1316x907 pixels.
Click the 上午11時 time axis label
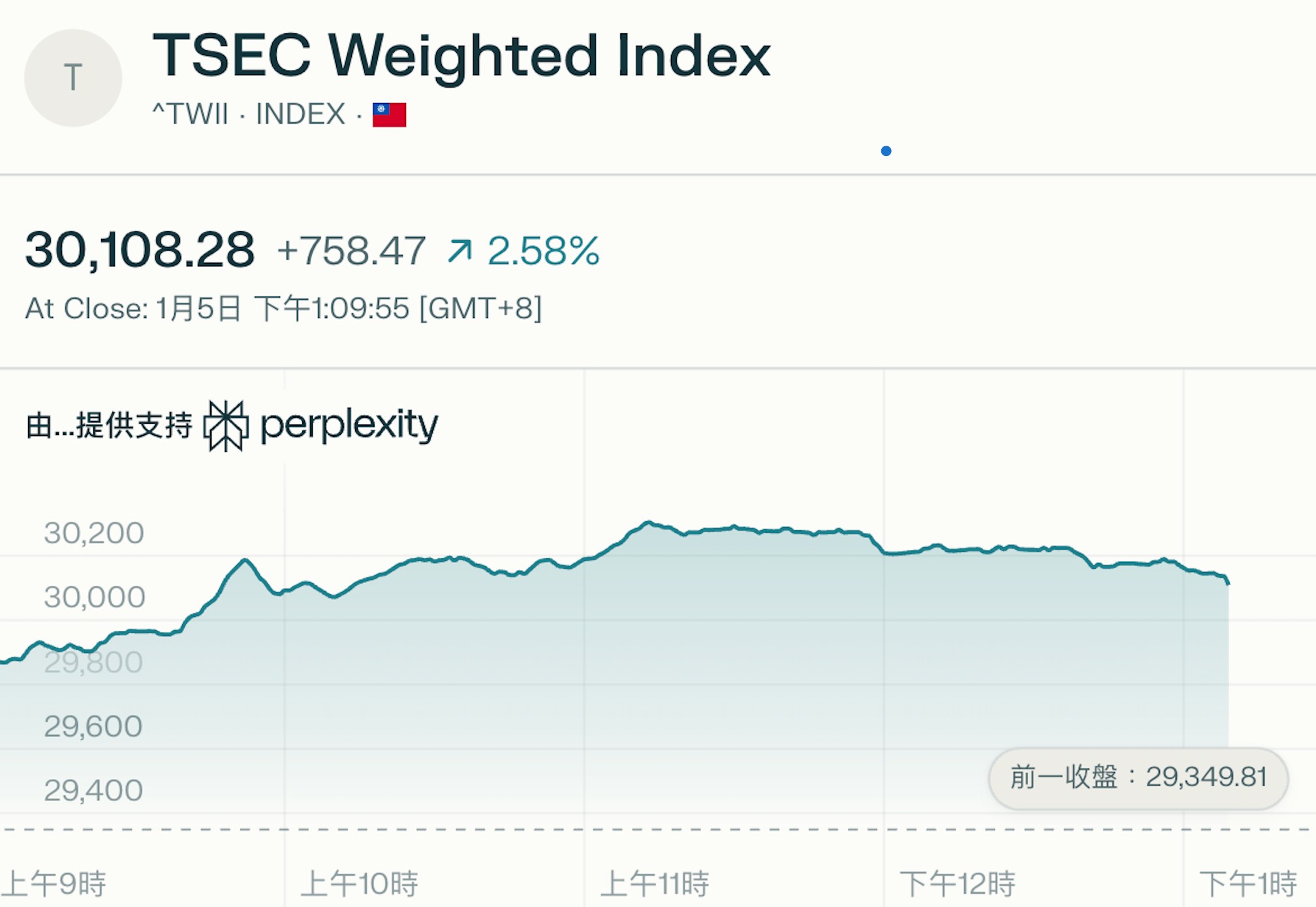point(654,883)
